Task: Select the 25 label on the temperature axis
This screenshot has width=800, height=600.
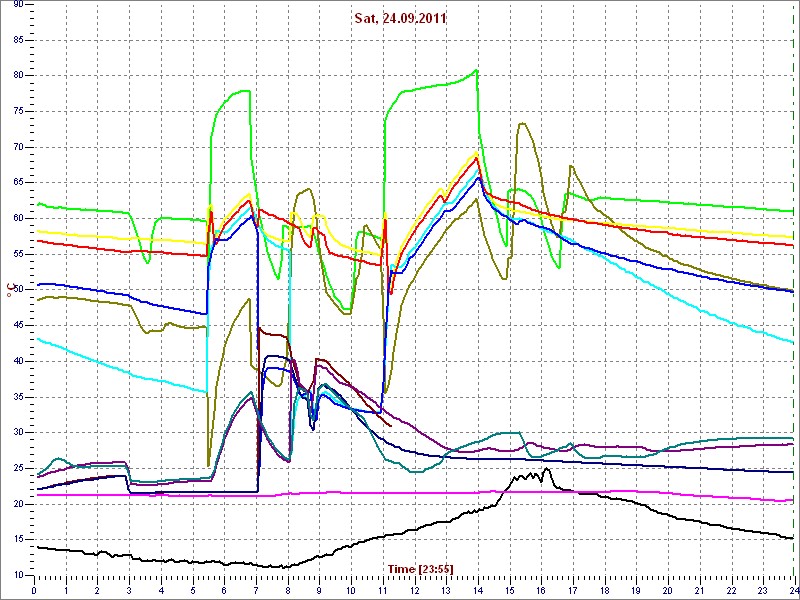Action: [x=17, y=468]
